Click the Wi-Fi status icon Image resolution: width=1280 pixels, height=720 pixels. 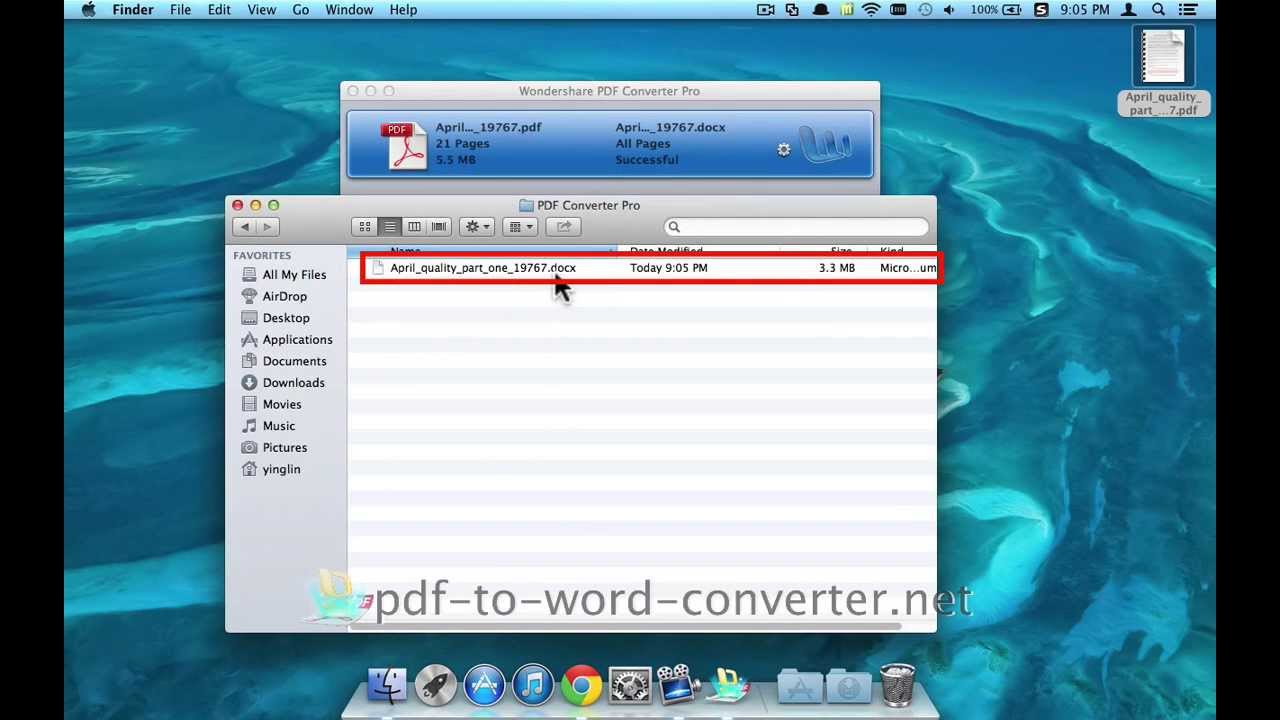click(x=871, y=10)
